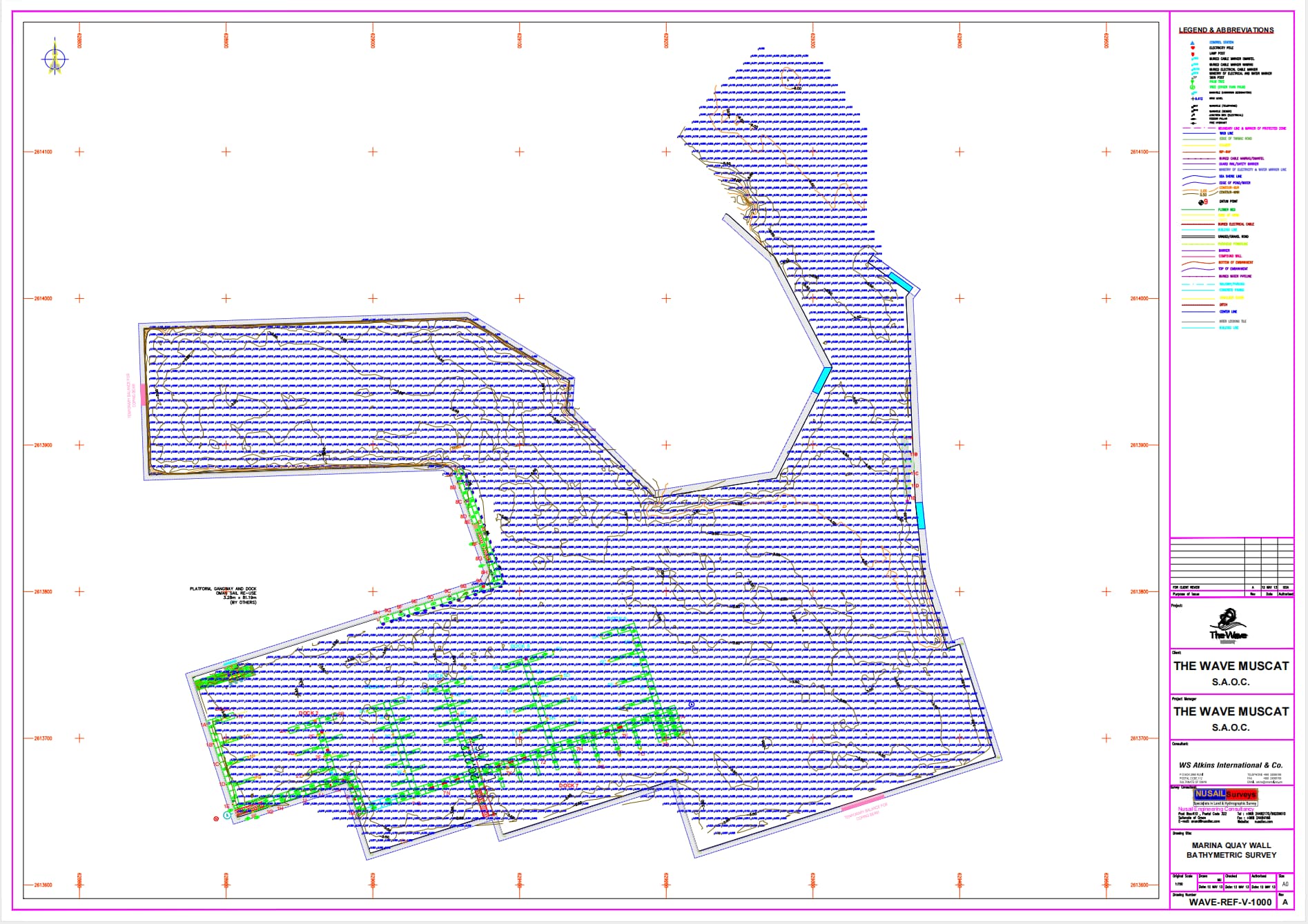Click the PLATFORM, GANGWAY AND DOCK note

point(223,596)
